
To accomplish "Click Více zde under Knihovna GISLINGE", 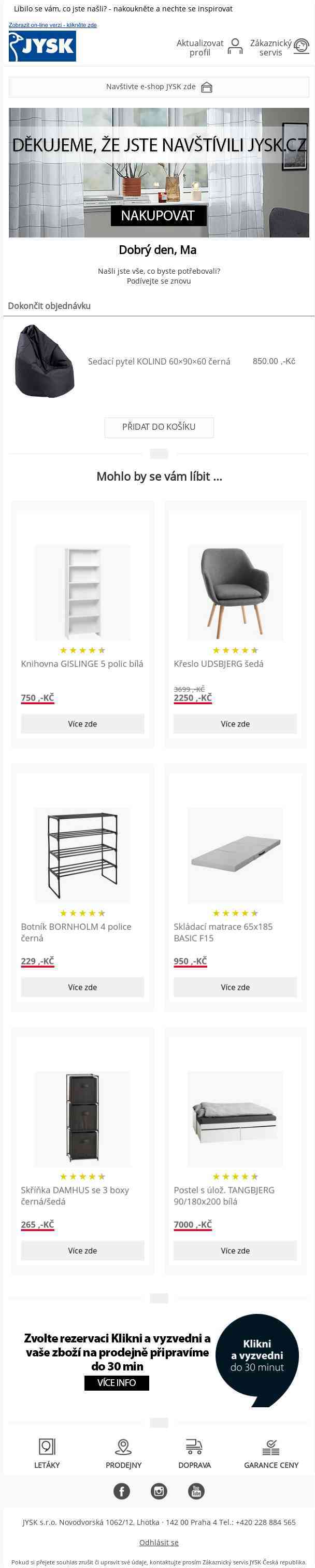I will [x=82, y=723].
